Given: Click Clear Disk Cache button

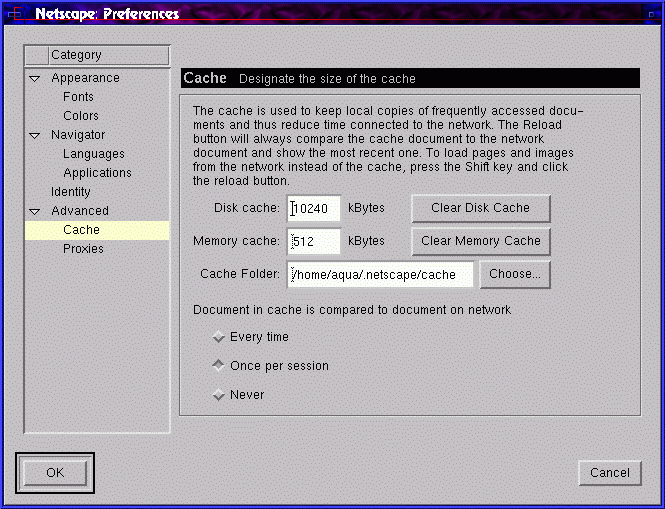Looking at the screenshot, I should [481, 208].
